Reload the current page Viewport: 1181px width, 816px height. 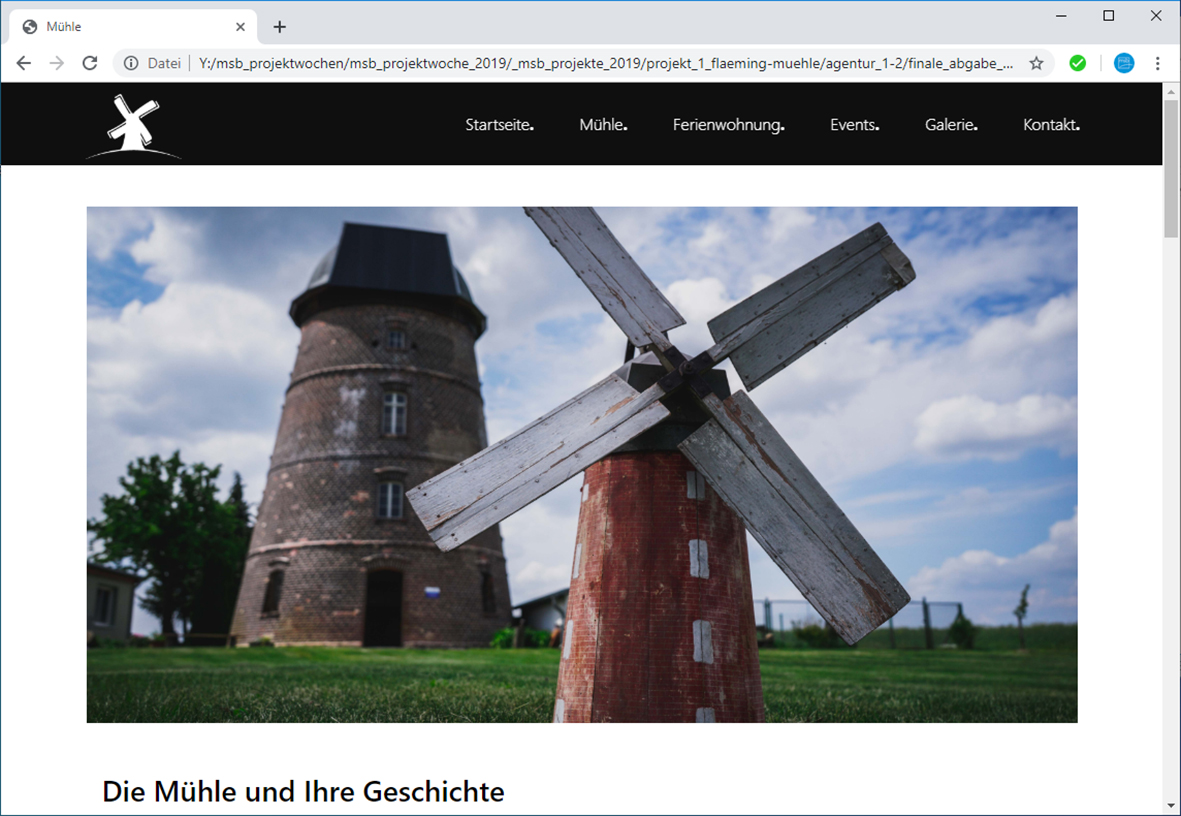90,63
